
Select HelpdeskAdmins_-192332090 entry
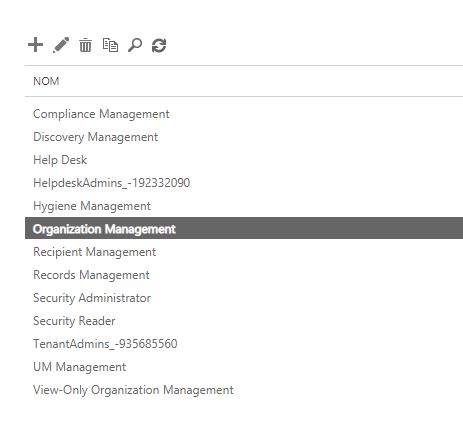click(x=244, y=183)
